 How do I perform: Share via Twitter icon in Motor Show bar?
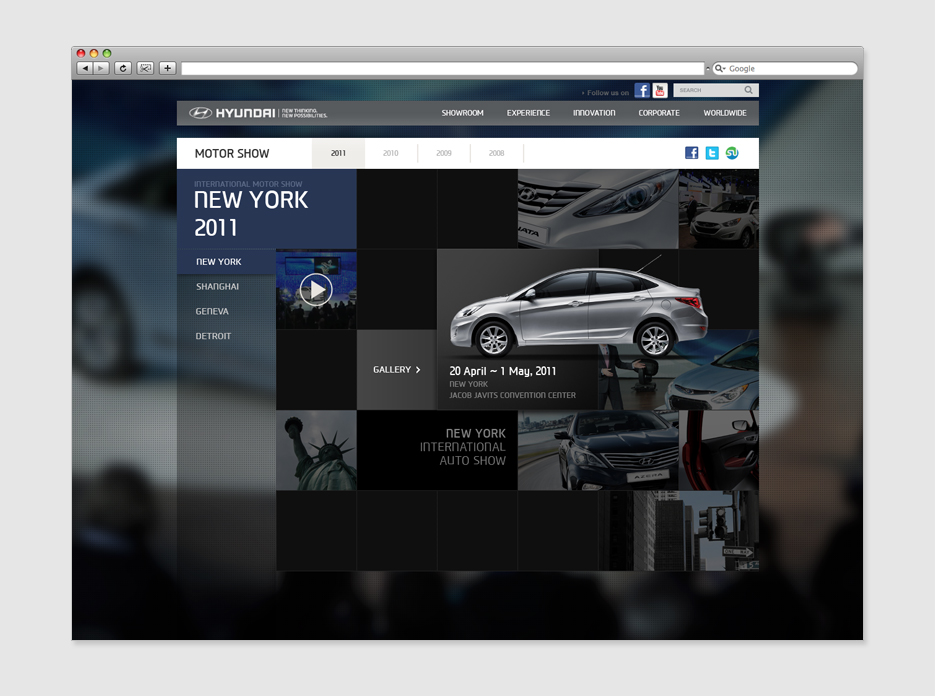point(712,153)
